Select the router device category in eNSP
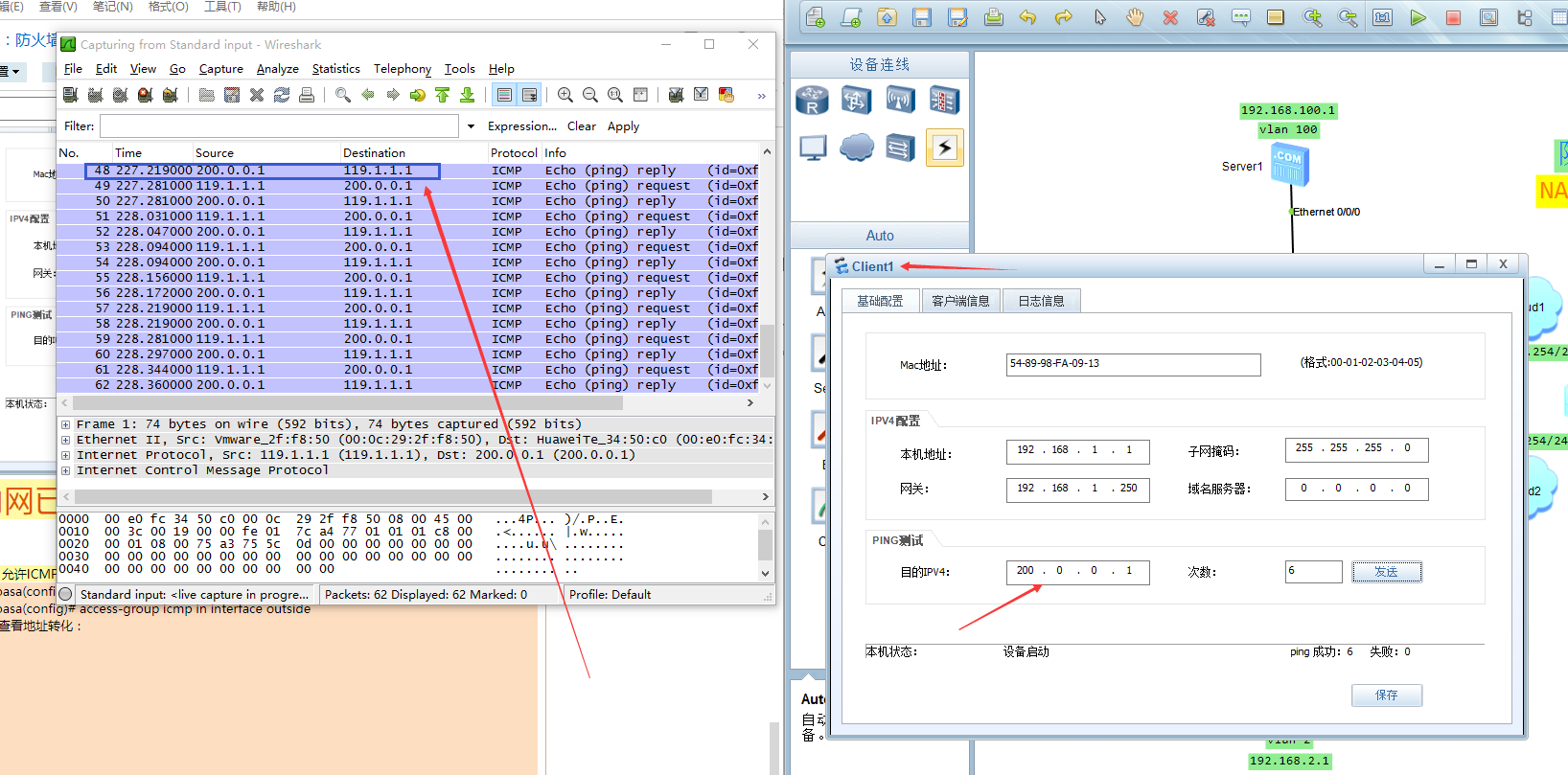 (x=812, y=100)
